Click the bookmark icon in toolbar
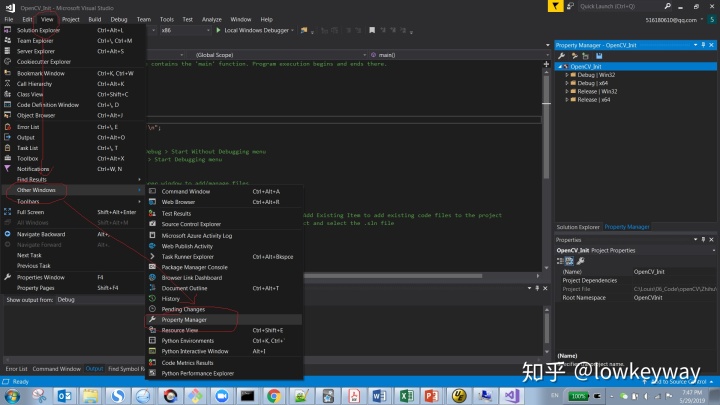This screenshot has width=720, height=405. [x=372, y=30]
